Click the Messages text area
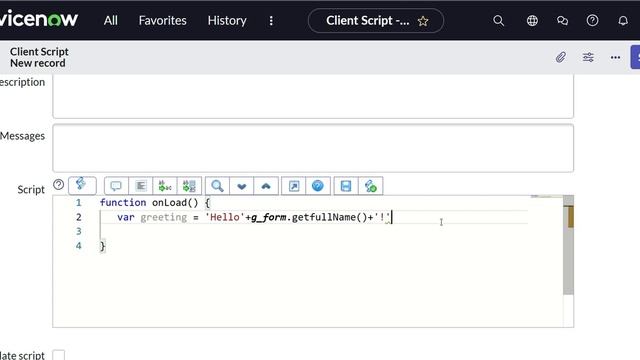This screenshot has width=640, height=360. pyautogui.click(x=313, y=148)
